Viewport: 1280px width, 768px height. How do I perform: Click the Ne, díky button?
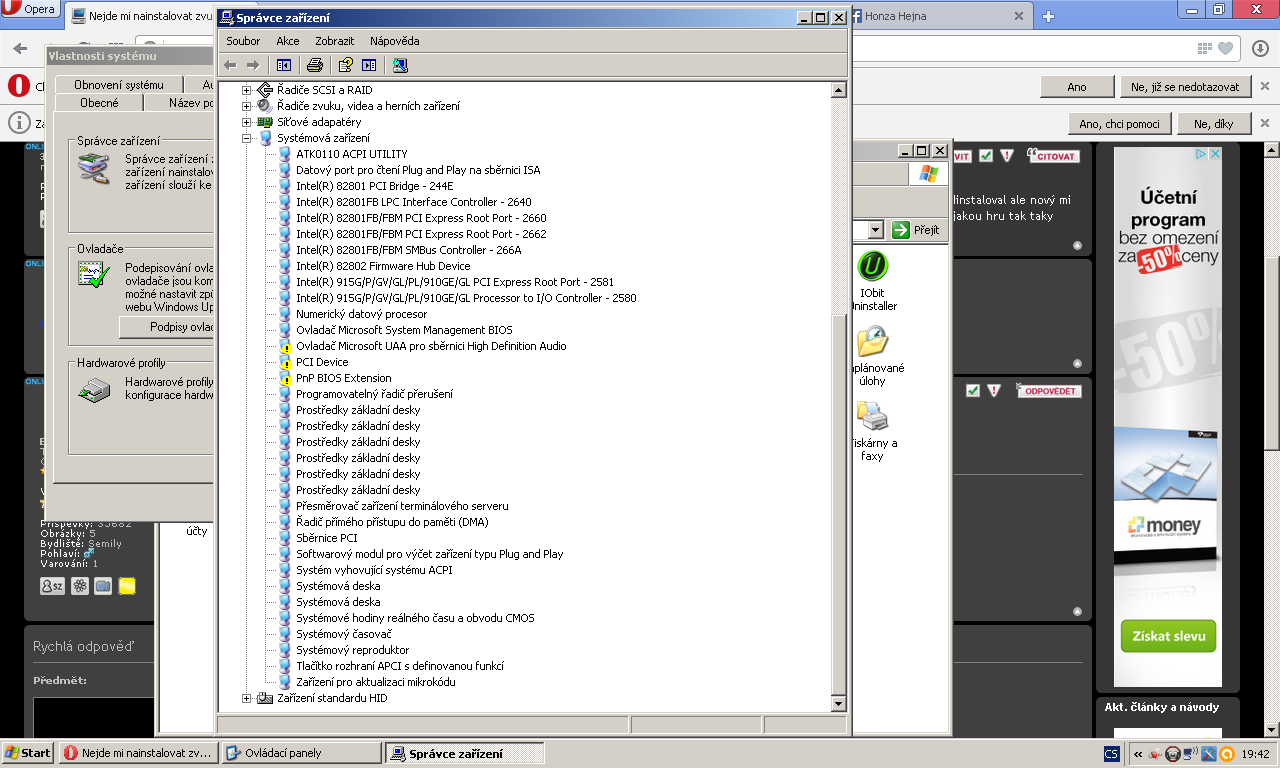[1214, 124]
